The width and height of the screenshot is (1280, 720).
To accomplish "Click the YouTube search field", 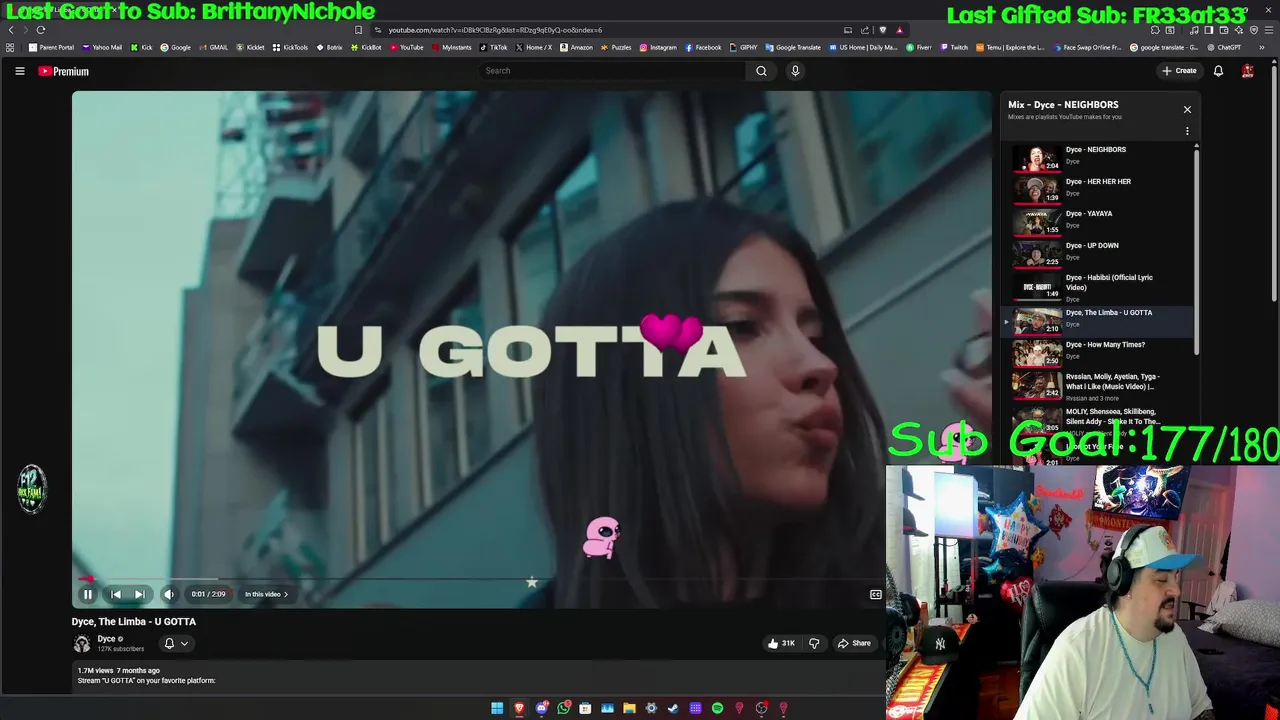I will (612, 71).
